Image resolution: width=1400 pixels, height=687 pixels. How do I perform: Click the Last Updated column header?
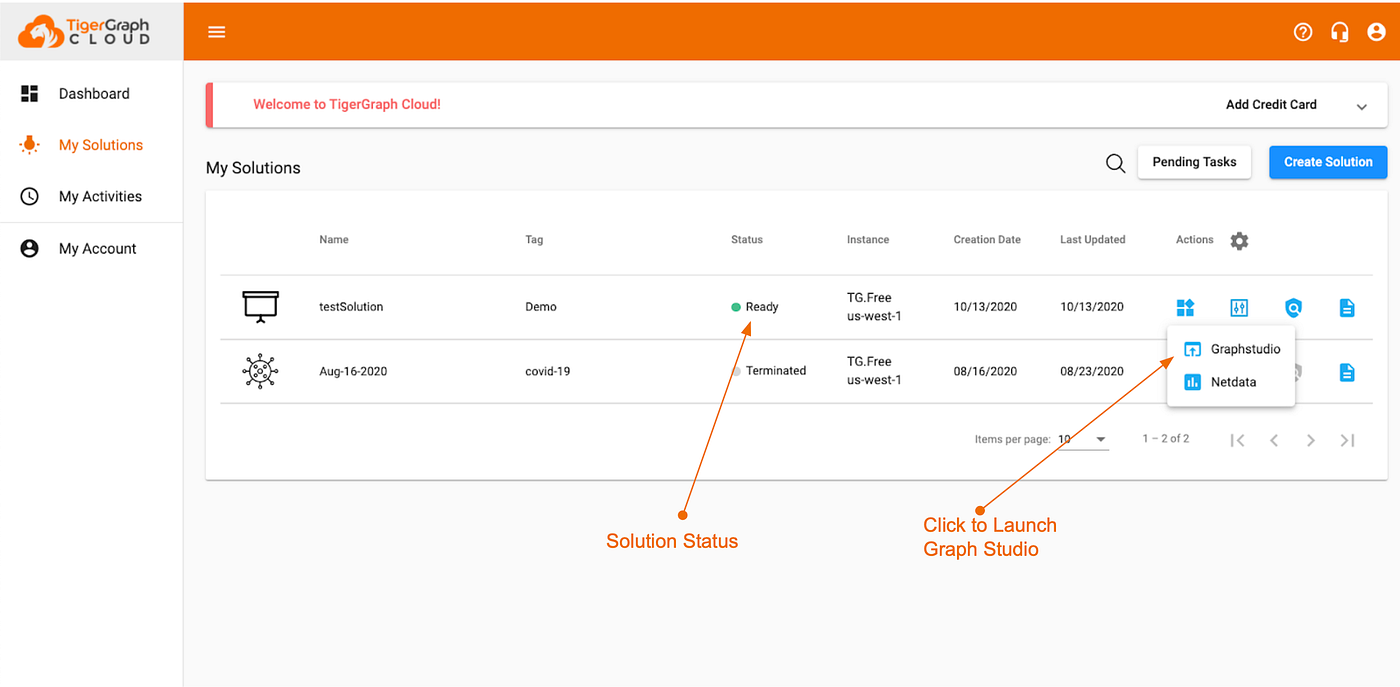pos(1093,240)
